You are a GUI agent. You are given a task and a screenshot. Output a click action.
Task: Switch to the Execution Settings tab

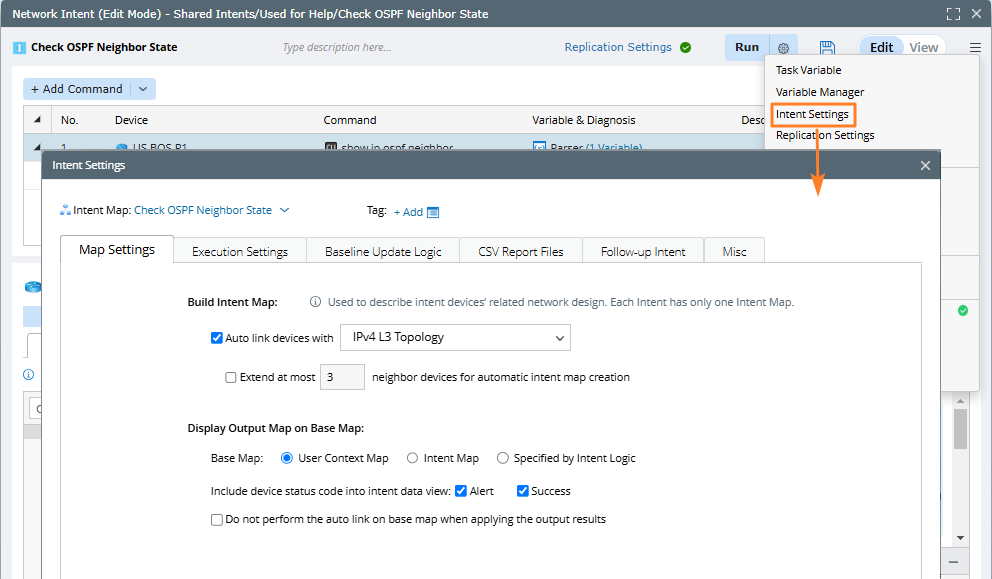point(240,252)
